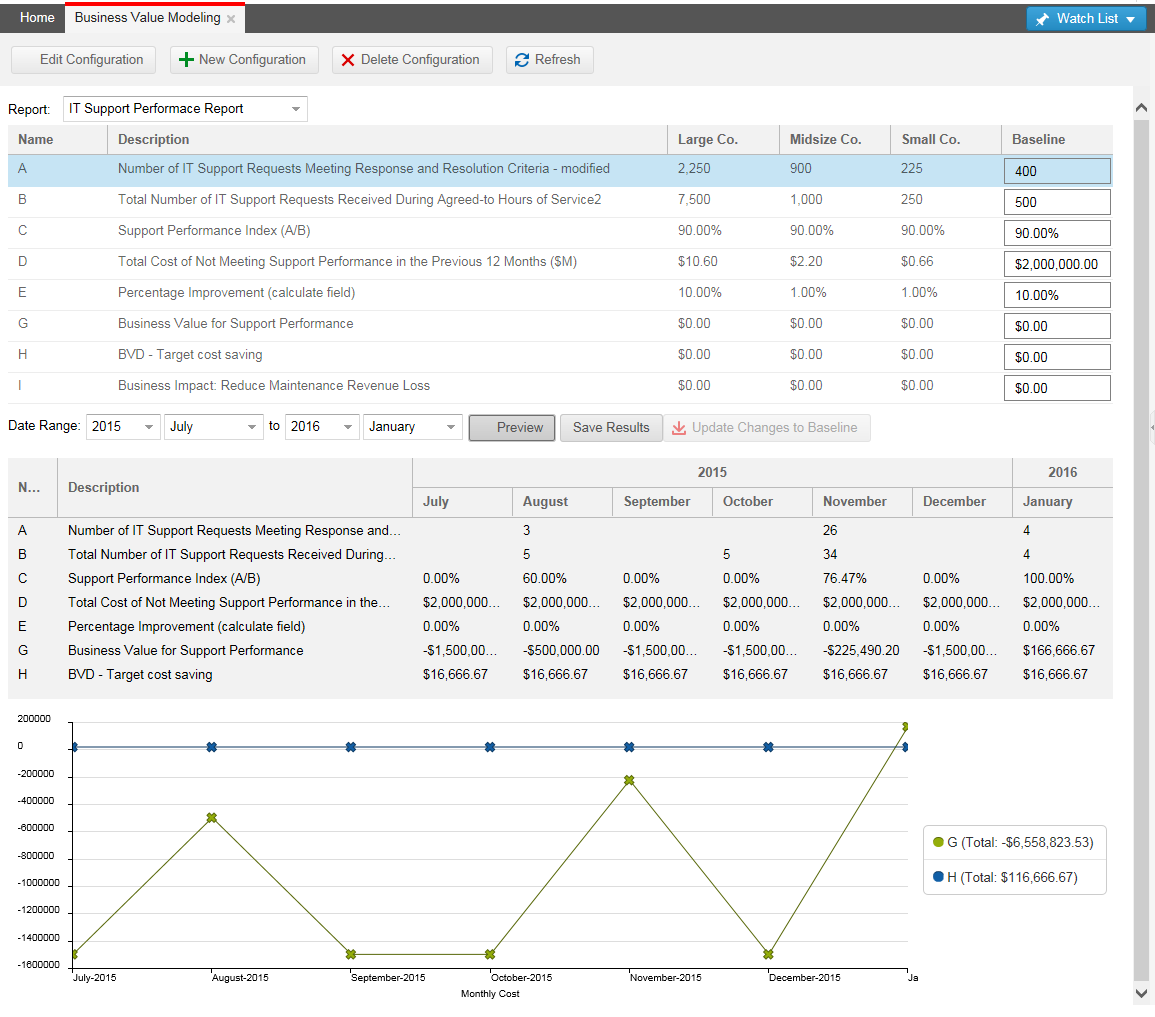This screenshot has height=1017, width=1155.
Task: Click the Update Changes to Baseline download icon
Action: coord(679,428)
